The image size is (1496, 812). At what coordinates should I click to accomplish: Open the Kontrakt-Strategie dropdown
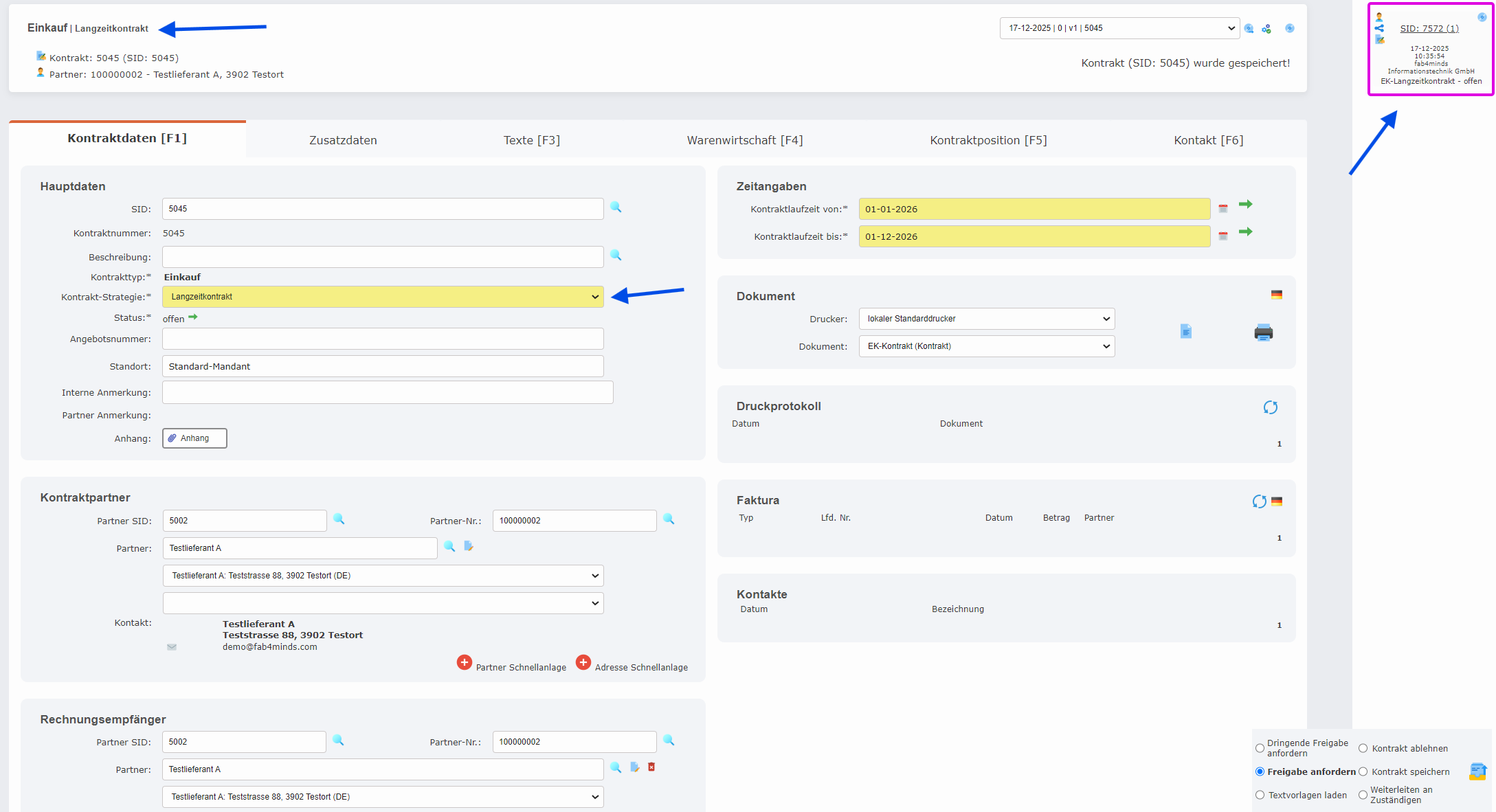383,297
